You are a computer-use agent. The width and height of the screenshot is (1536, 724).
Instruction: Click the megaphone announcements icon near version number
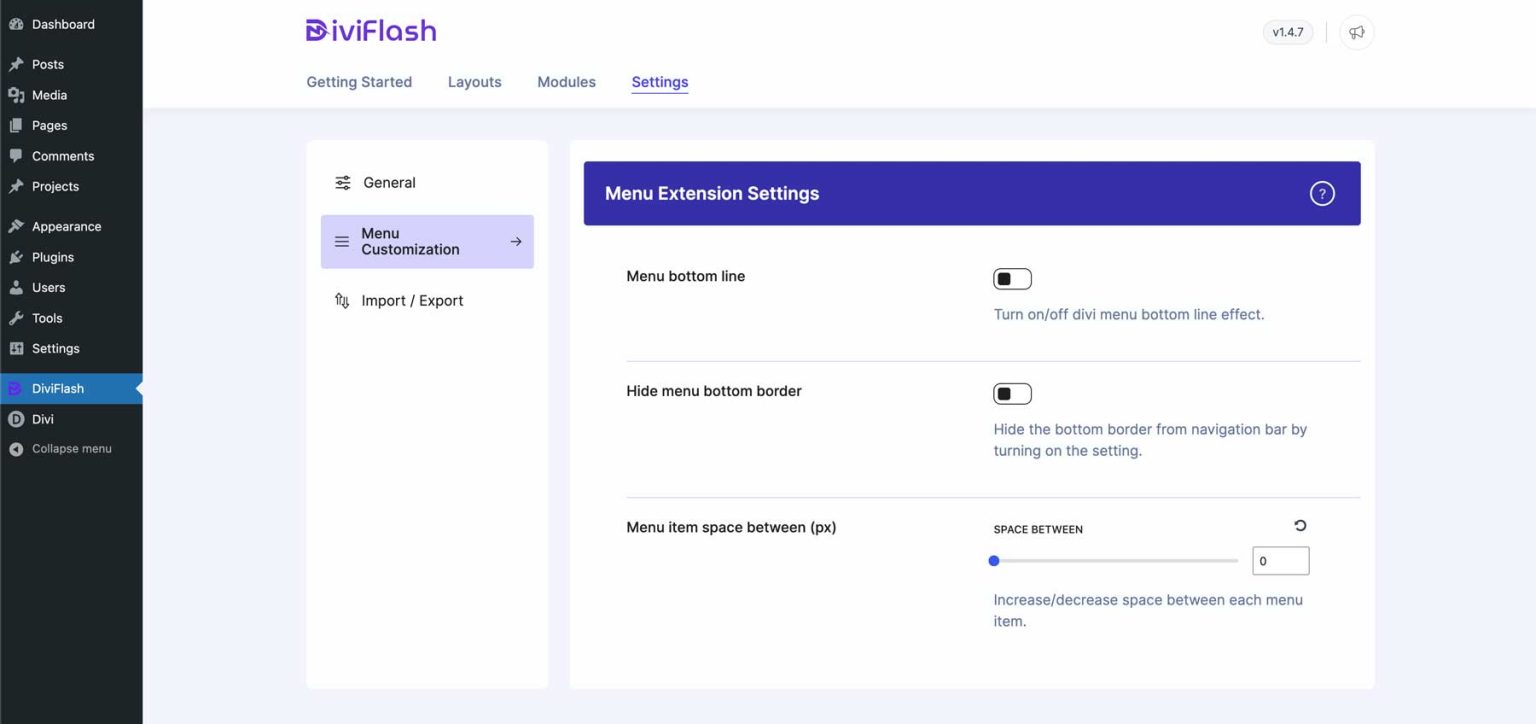click(1356, 31)
